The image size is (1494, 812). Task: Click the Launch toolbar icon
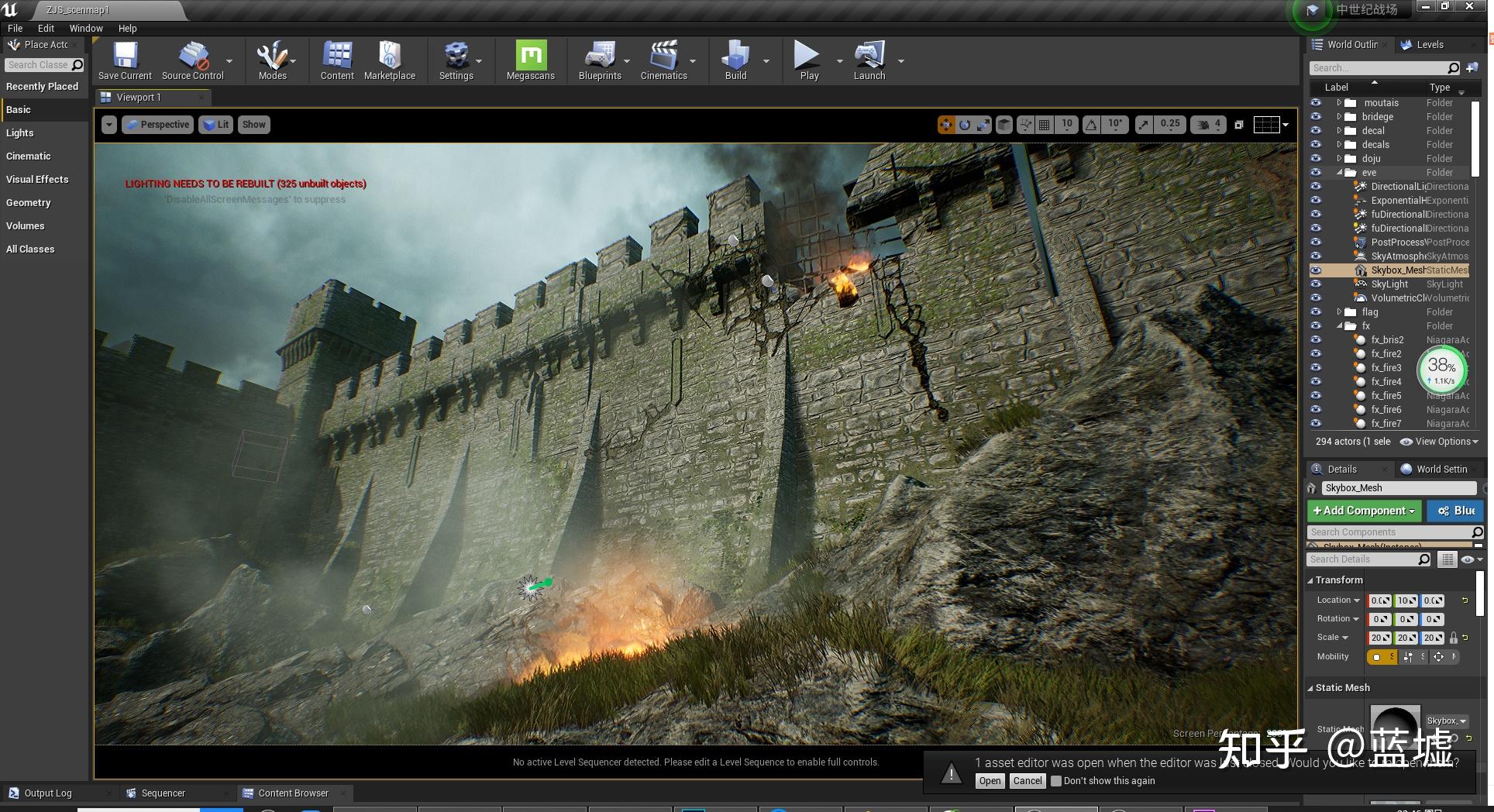pyautogui.click(x=869, y=60)
